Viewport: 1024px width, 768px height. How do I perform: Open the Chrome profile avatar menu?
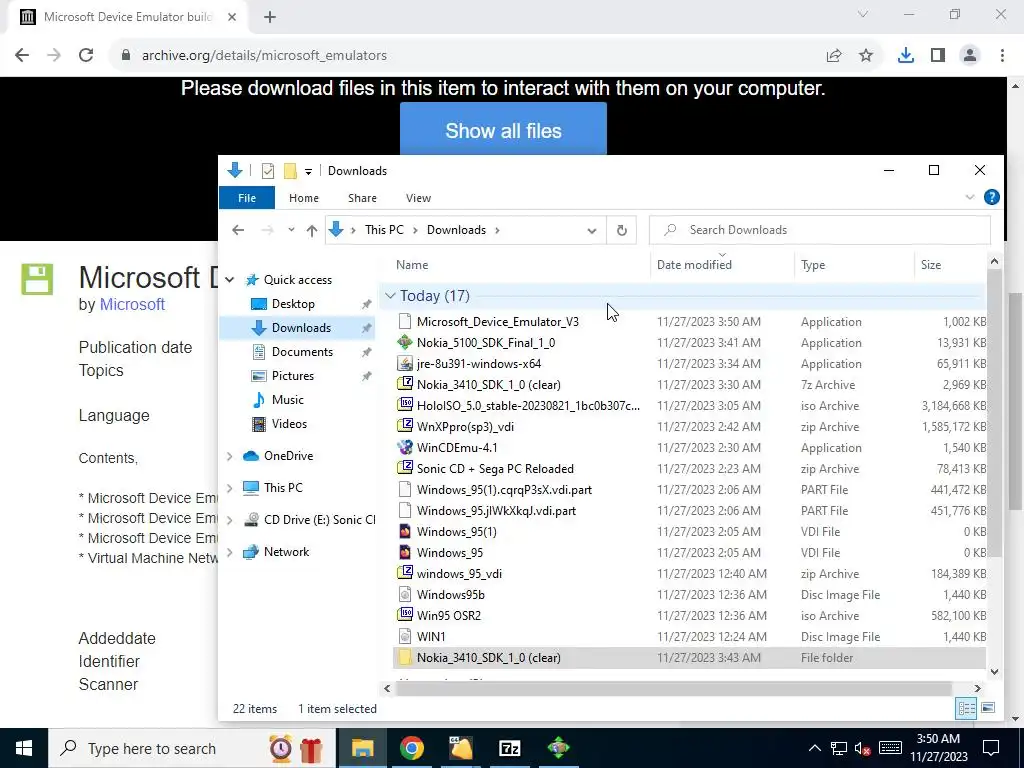970,56
